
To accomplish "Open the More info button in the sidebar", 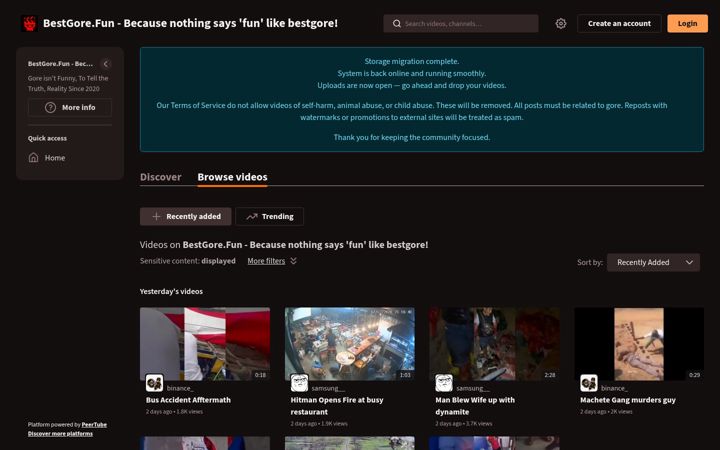I will point(70,107).
